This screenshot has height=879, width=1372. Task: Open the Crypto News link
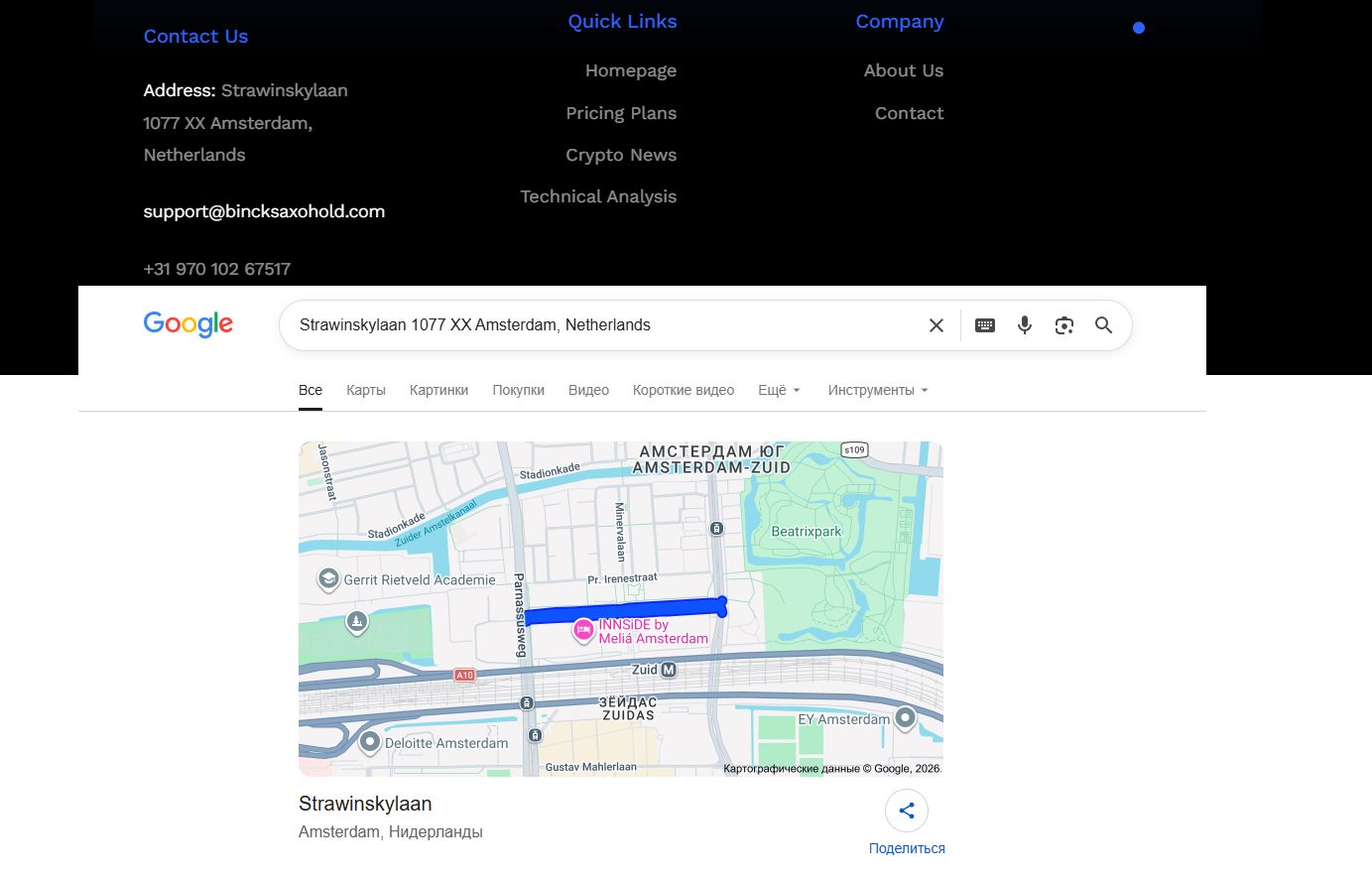pos(621,155)
